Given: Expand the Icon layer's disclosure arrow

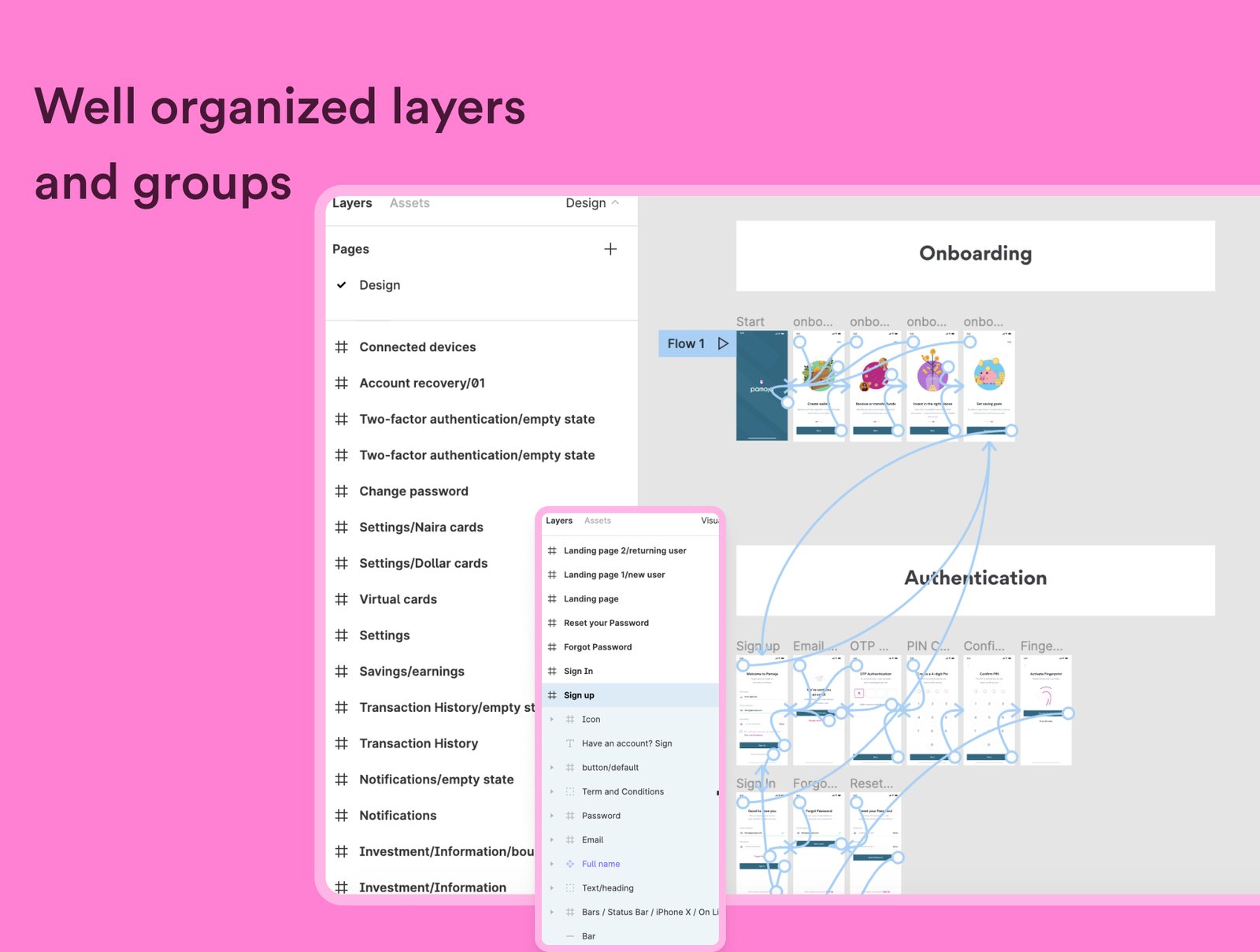Looking at the screenshot, I should coord(552,720).
